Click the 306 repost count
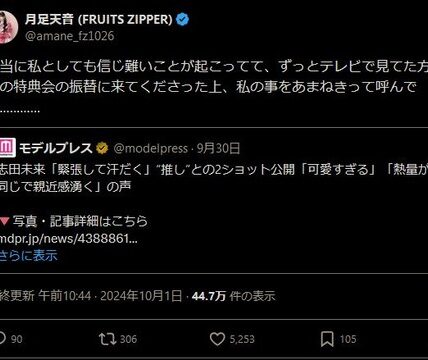 (128, 339)
